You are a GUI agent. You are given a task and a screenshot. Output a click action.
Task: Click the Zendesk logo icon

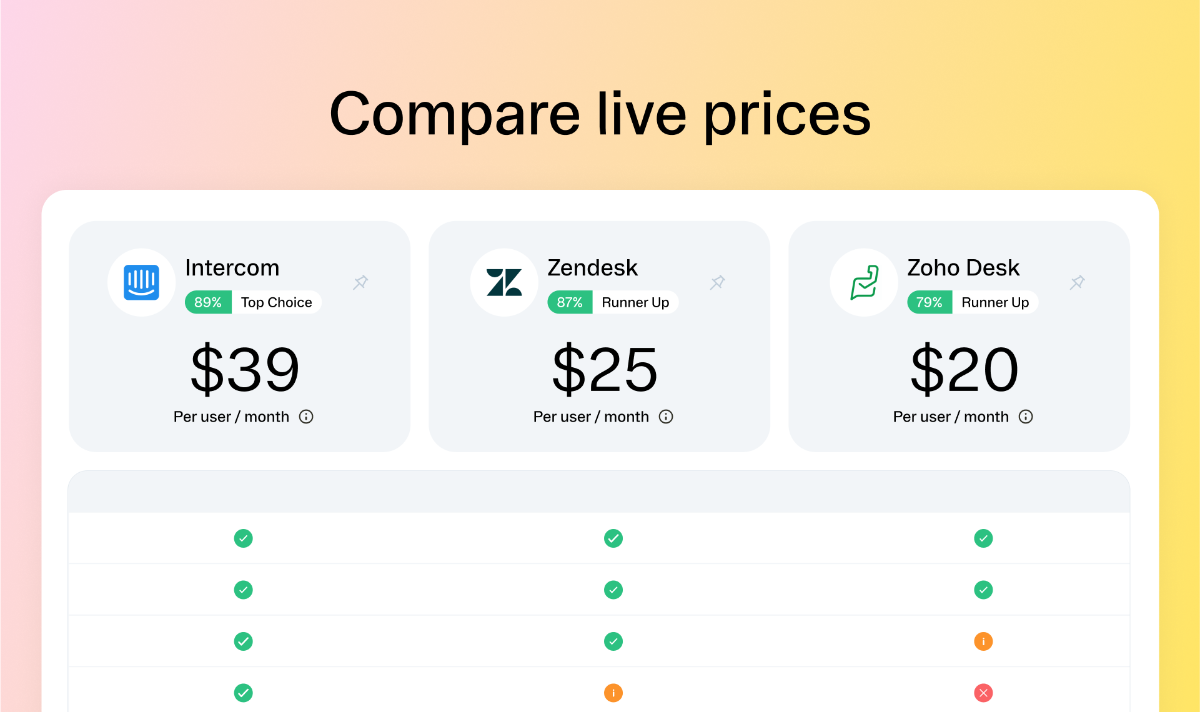coord(504,283)
